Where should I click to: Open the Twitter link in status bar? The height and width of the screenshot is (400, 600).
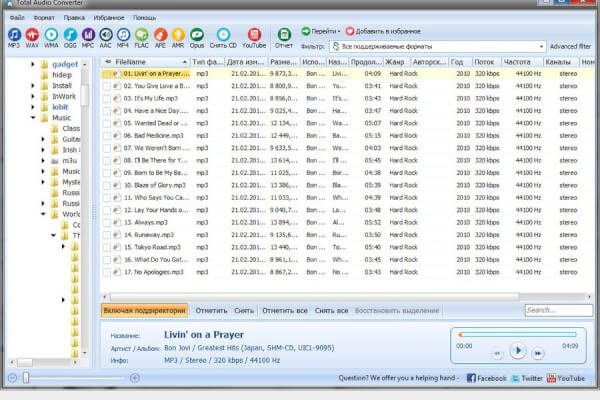pos(527,378)
